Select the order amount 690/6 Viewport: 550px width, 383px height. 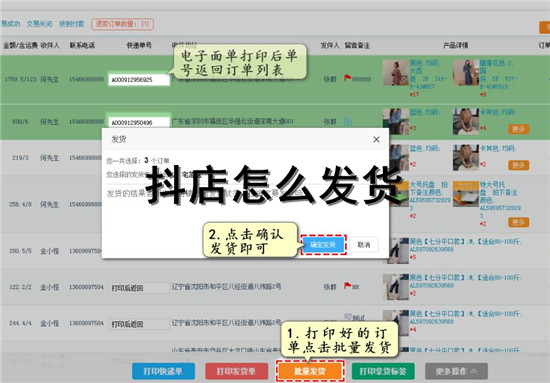click(20, 122)
